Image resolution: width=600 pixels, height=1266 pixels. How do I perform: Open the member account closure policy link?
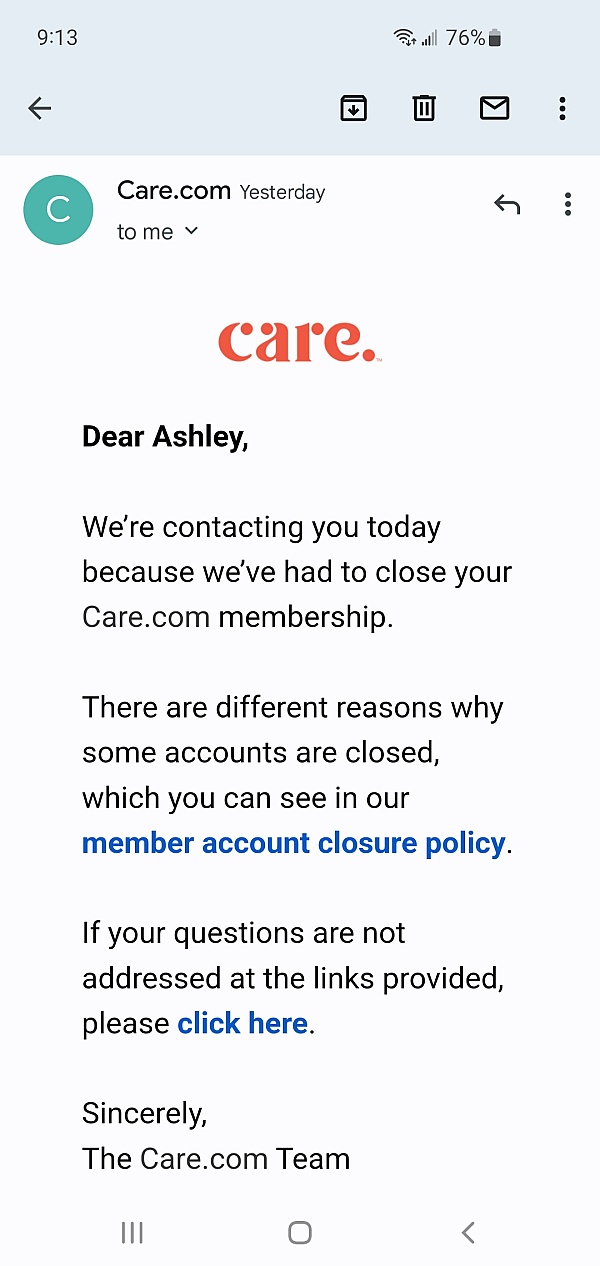[293, 843]
